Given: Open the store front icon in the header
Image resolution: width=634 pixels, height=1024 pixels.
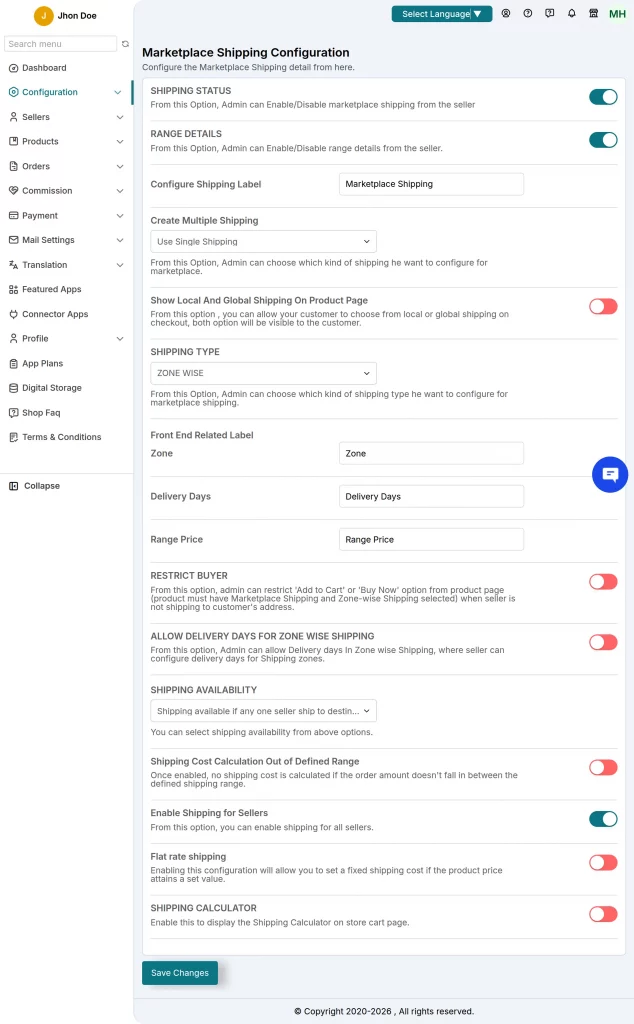Looking at the screenshot, I should click(594, 13).
